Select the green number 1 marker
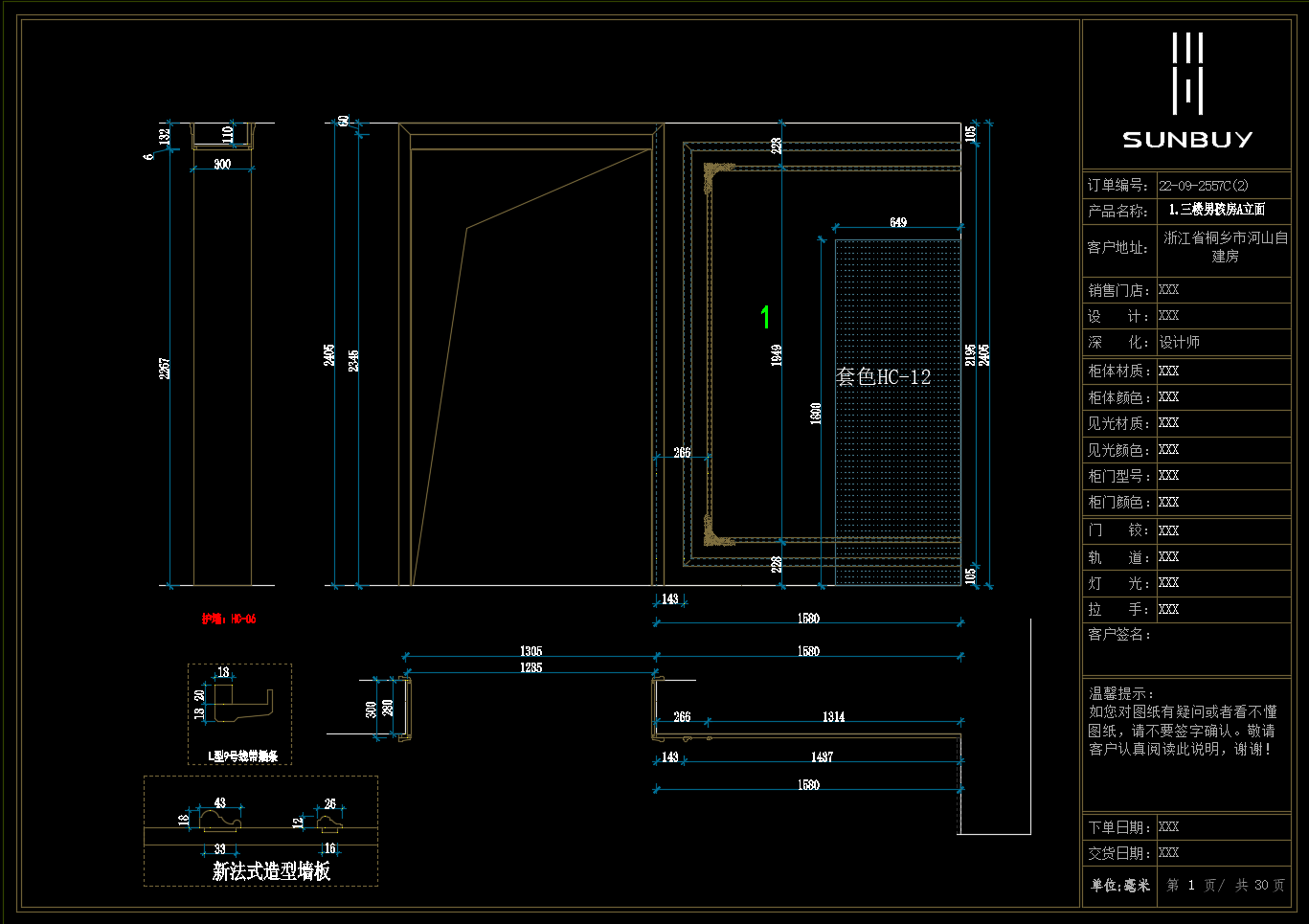This screenshot has width=1309, height=924. coord(765,317)
